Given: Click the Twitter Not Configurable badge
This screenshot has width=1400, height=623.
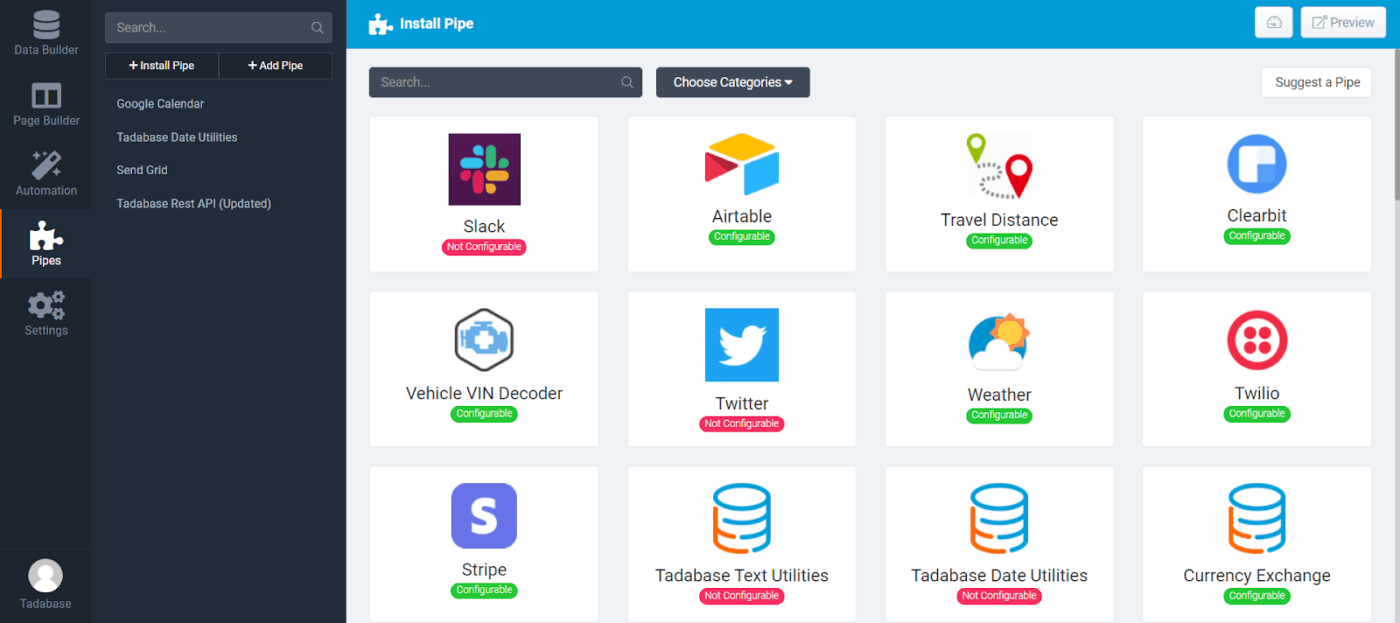Looking at the screenshot, I should click(x=742, y=424).
